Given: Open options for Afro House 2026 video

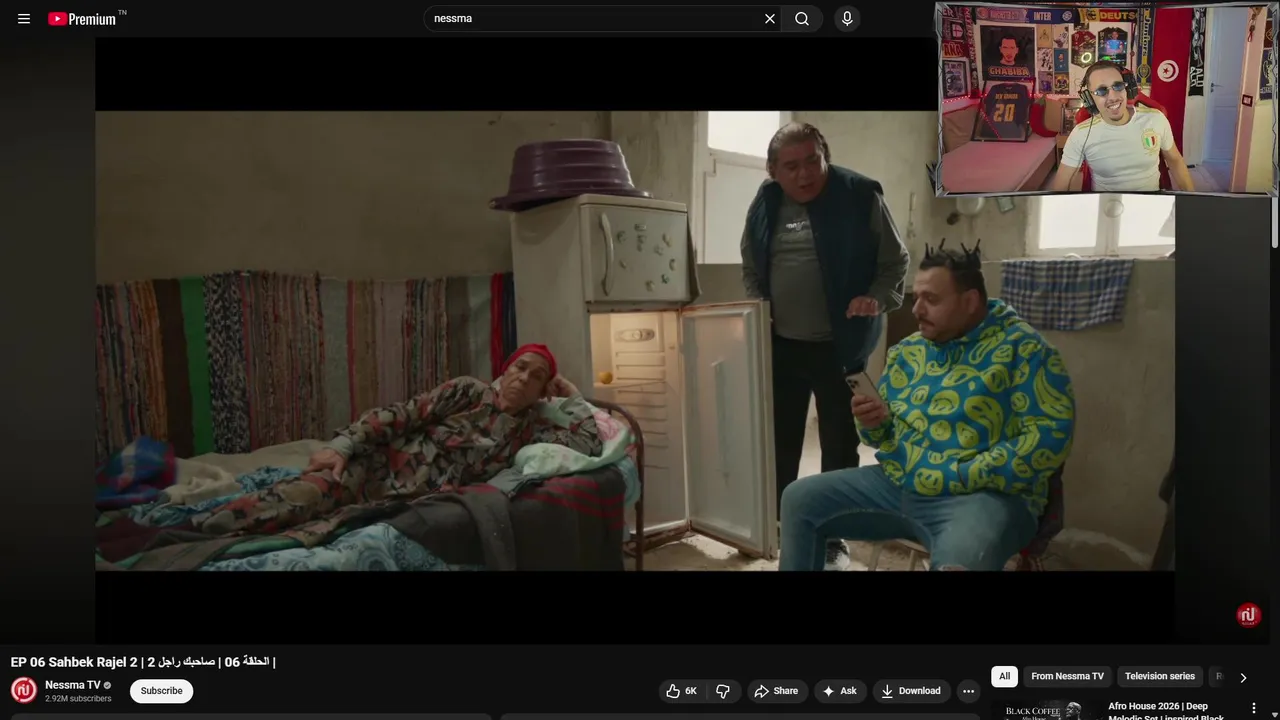Looking at the screenshot, I should (x=1254, y=708).
